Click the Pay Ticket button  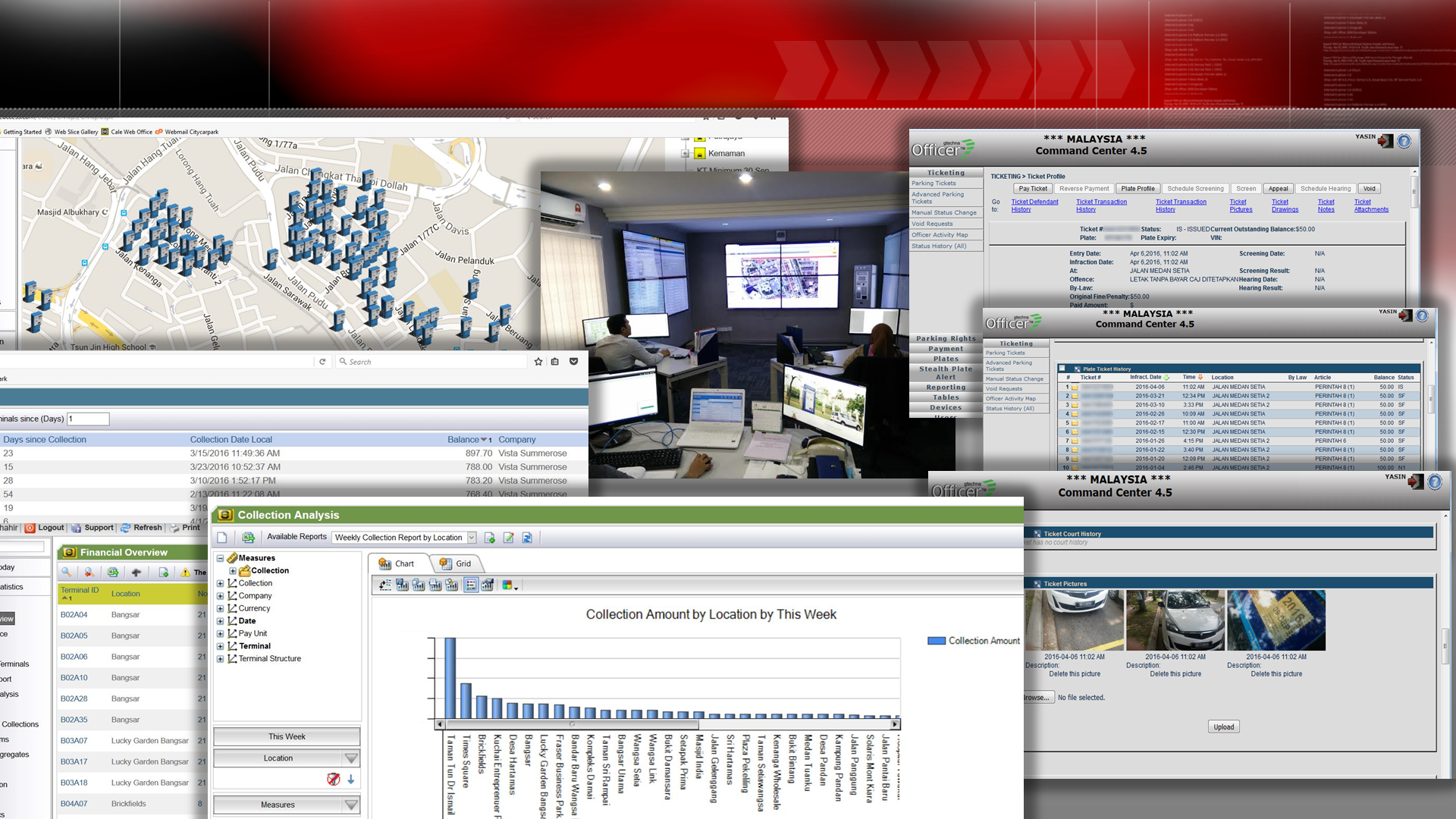(x=1033, y=189)
